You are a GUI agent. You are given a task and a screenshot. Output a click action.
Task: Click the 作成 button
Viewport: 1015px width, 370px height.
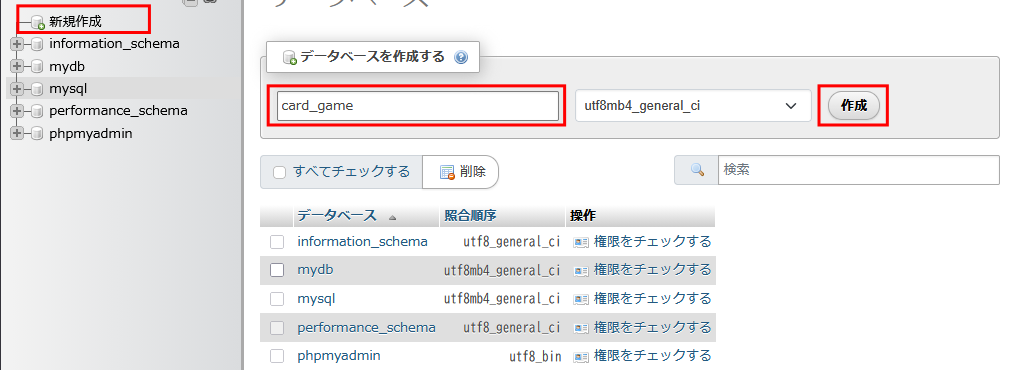click(854, 106)
